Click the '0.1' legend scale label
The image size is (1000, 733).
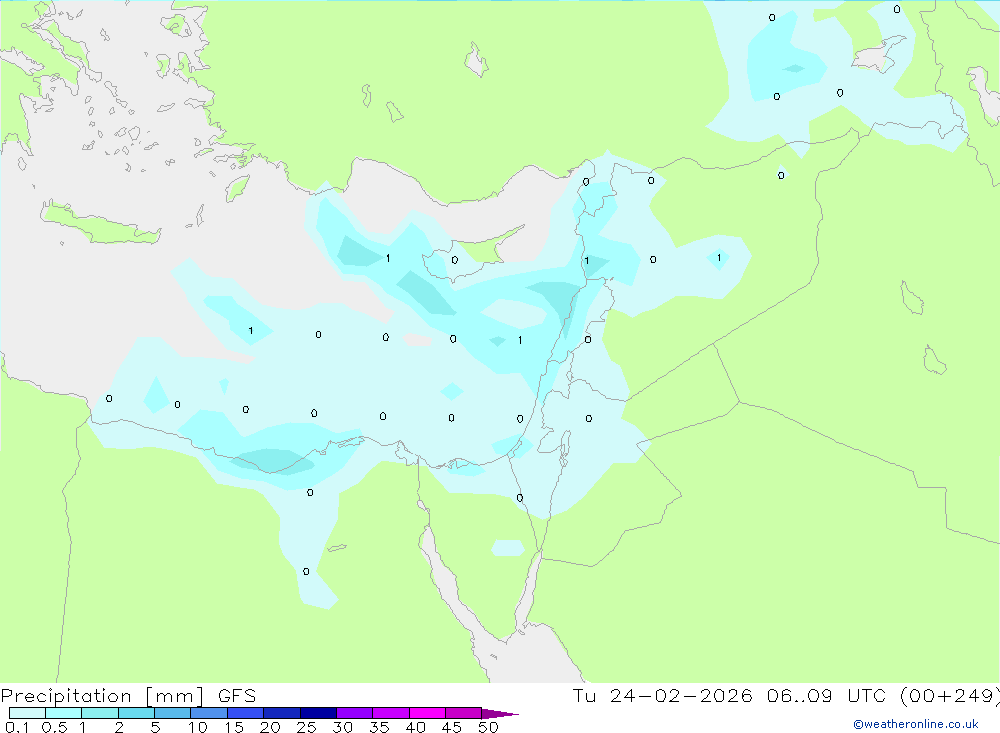(x=17, y=727)
